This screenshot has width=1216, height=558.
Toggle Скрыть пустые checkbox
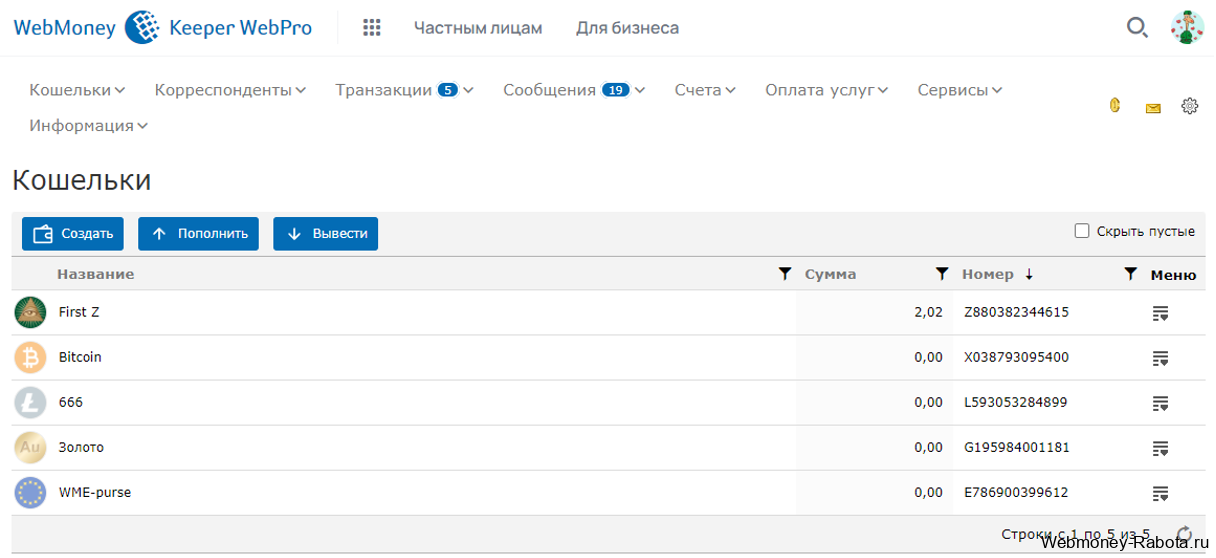tap(1082, 231)
